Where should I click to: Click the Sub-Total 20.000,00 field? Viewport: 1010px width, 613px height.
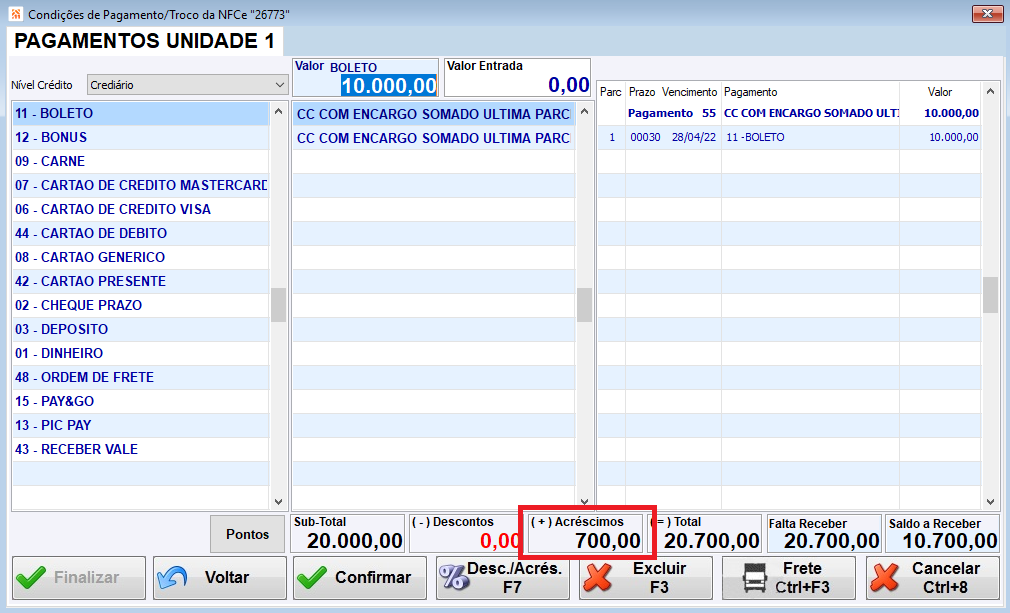(x=348, y=533)
